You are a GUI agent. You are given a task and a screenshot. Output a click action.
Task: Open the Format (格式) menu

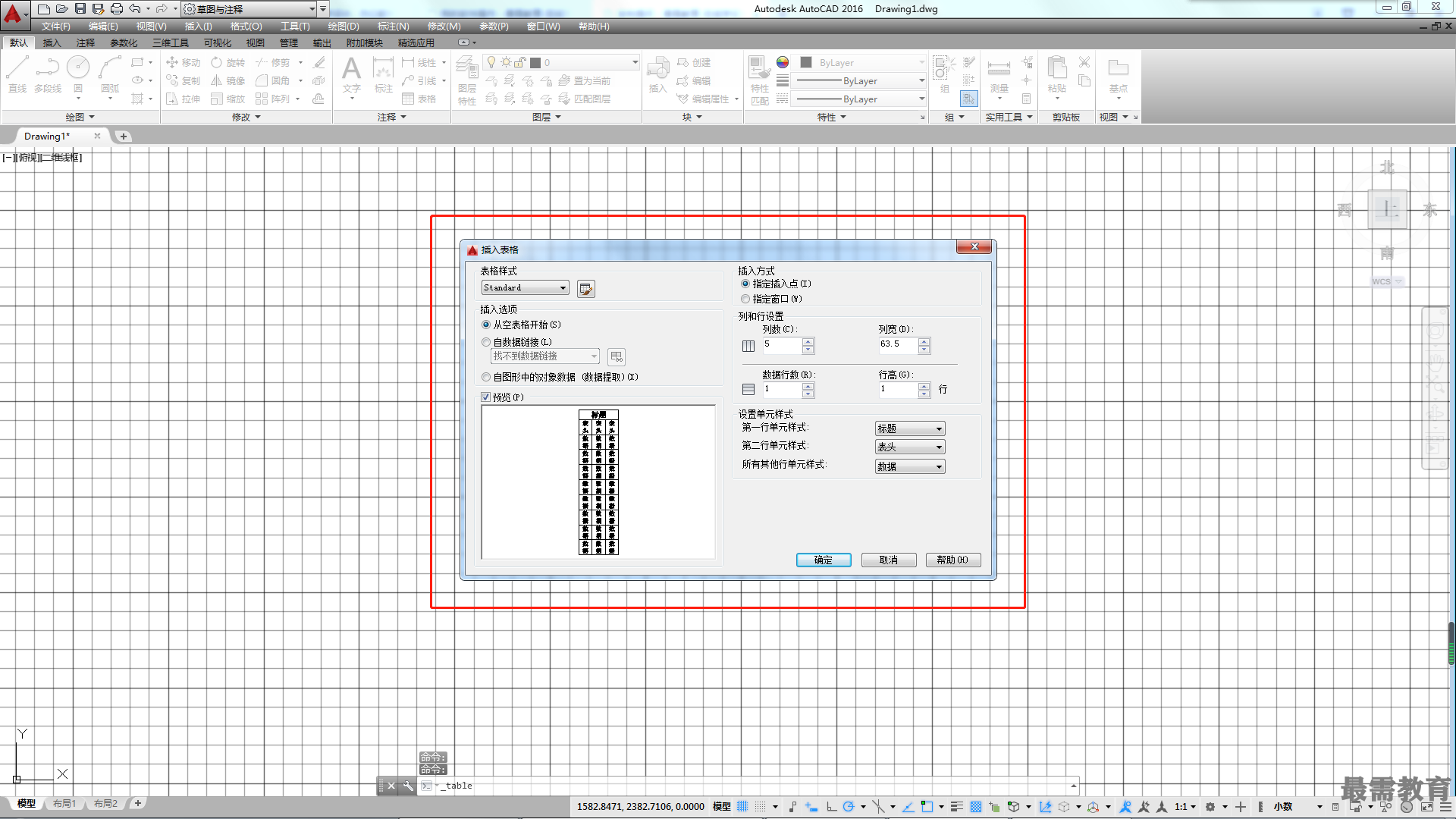point(246,27)
